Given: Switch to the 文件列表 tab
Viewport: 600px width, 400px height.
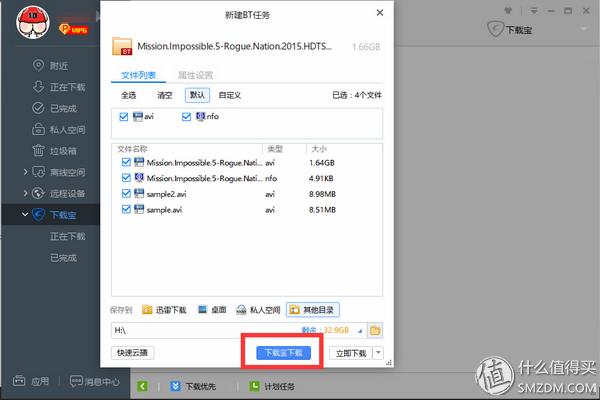Looking at the screenshot, I should 139,75.
